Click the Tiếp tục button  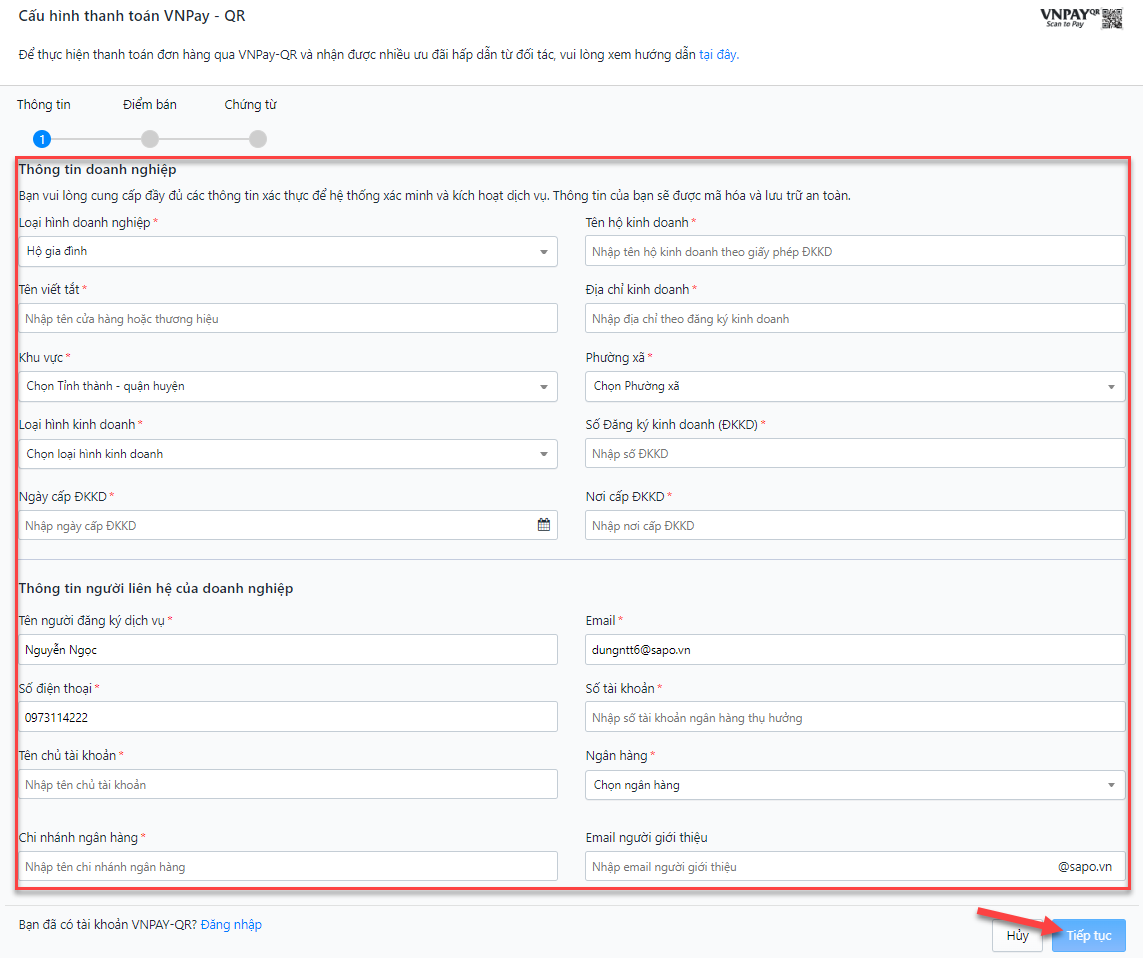click(x=1089, y=935)
